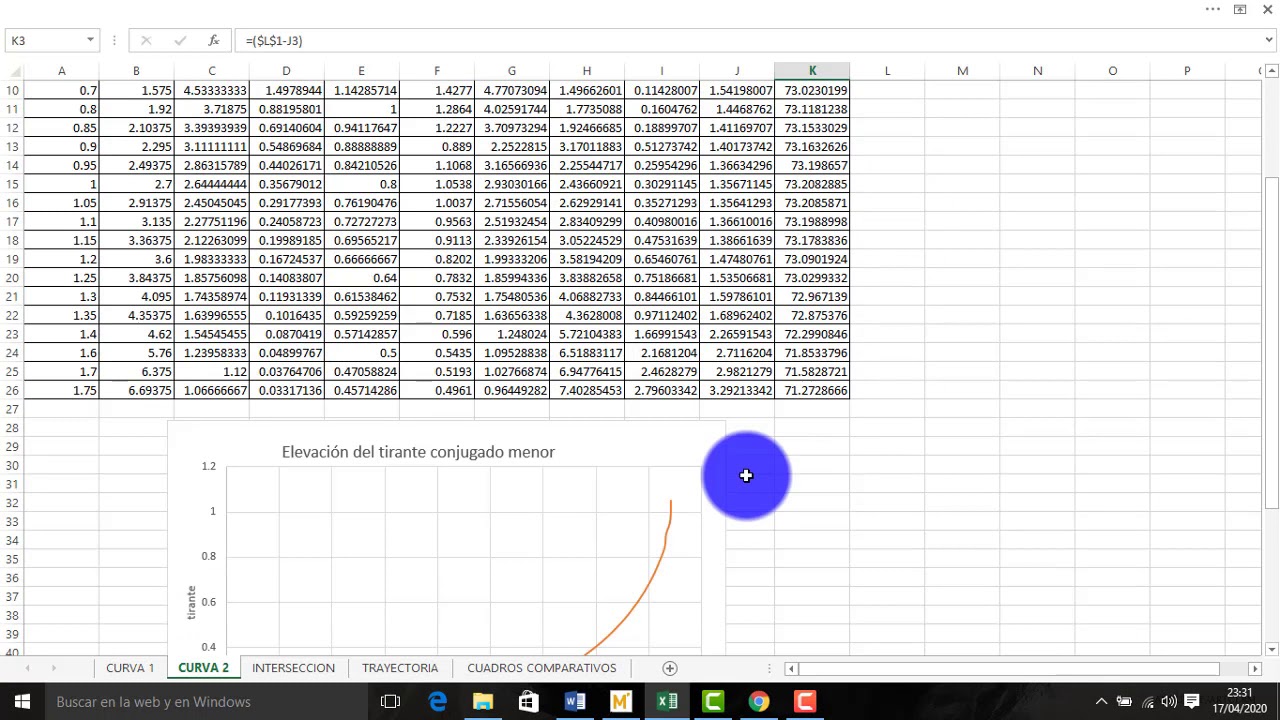Click the horizontal scrollbar left arrow
Image resolution: width=1280 pixels, height=720 pixels.
(791, 668)
